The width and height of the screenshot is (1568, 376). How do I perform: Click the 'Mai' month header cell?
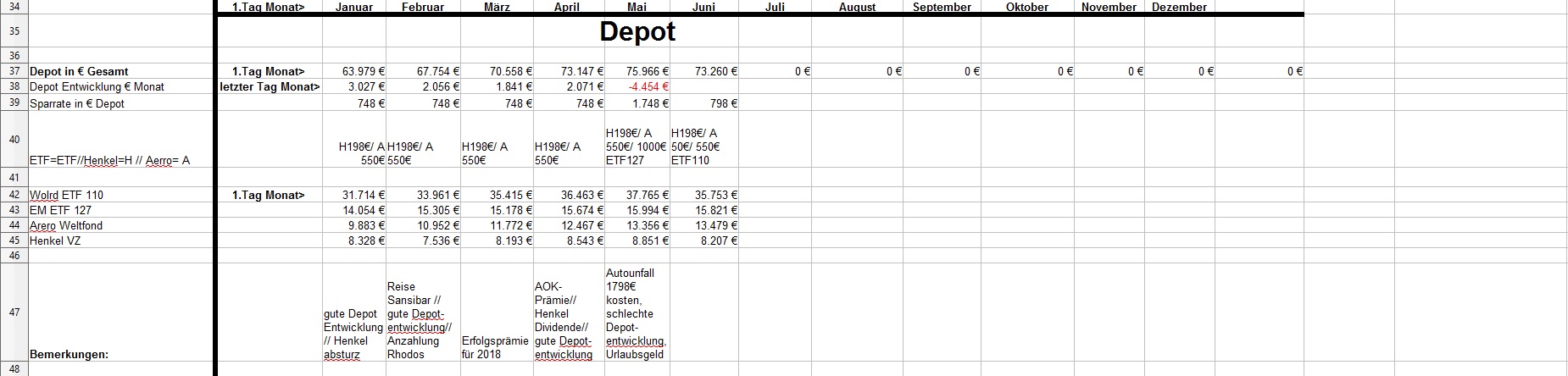637,7
